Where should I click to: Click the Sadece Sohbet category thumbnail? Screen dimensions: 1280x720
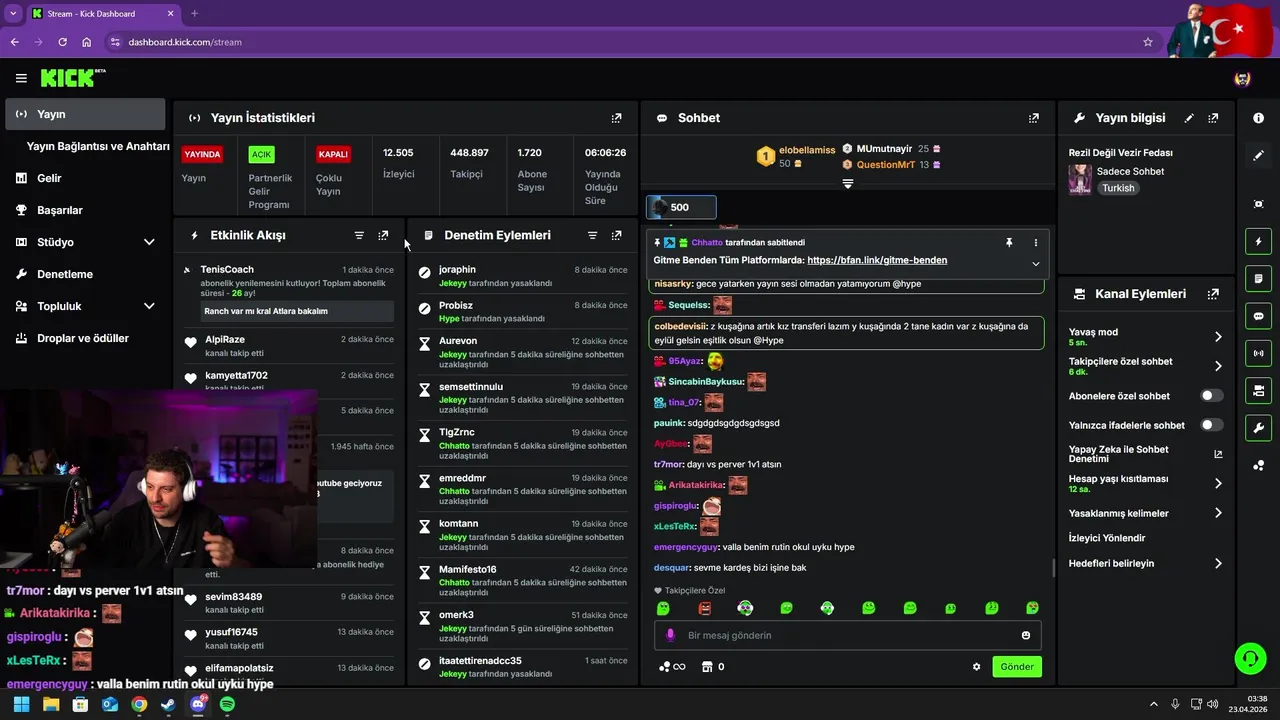click(x=1080, y=179)
